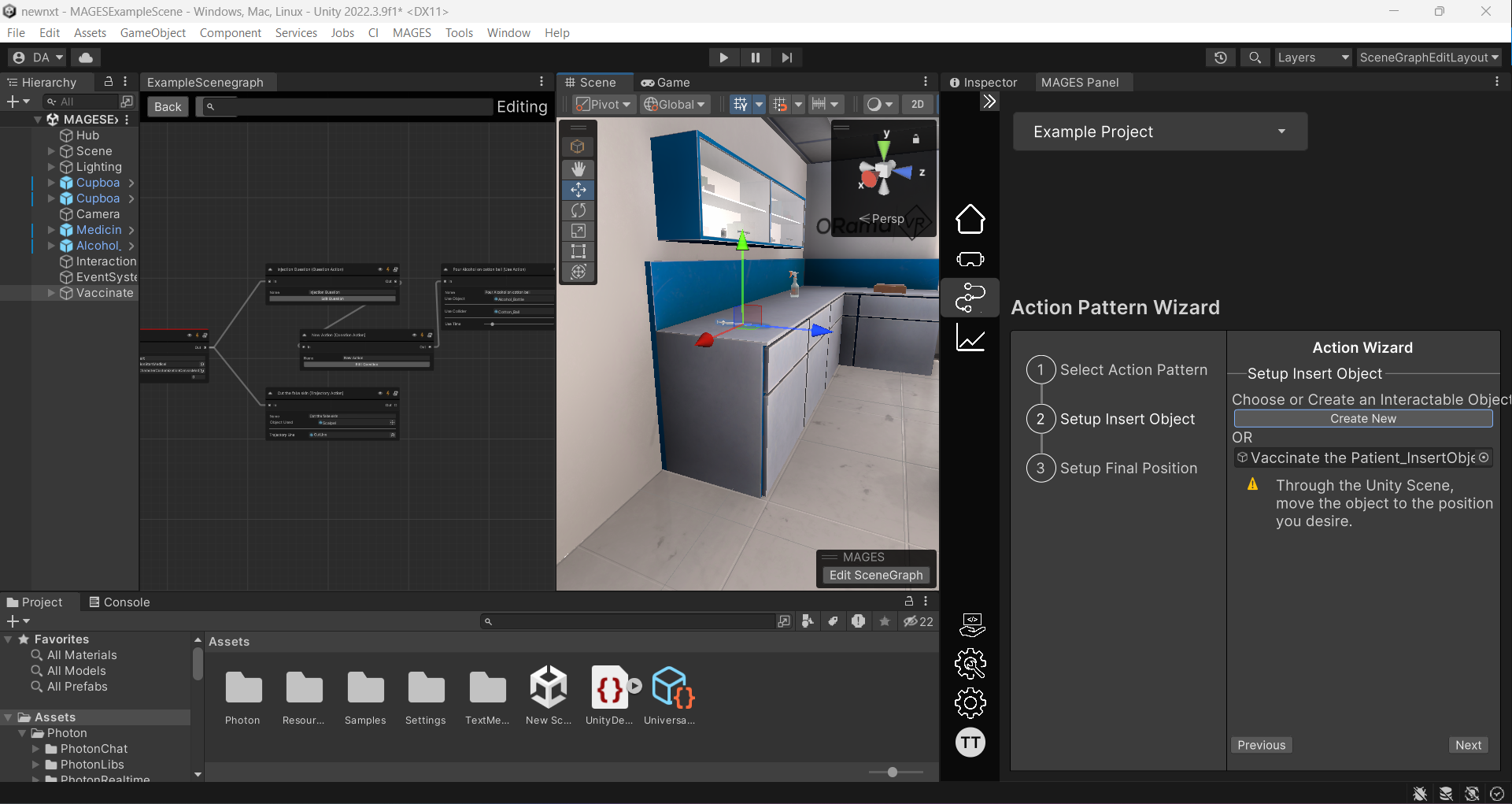Click the developer code-in-hand icon
The image size is (1512, 804).
pyautogui.click(x=971, y=625)
